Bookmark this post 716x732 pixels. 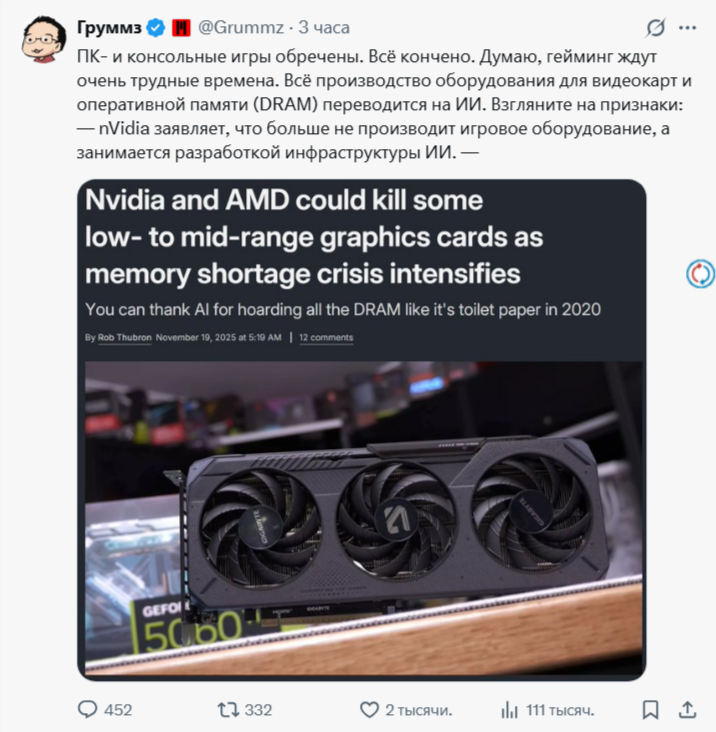click(650, 710)
